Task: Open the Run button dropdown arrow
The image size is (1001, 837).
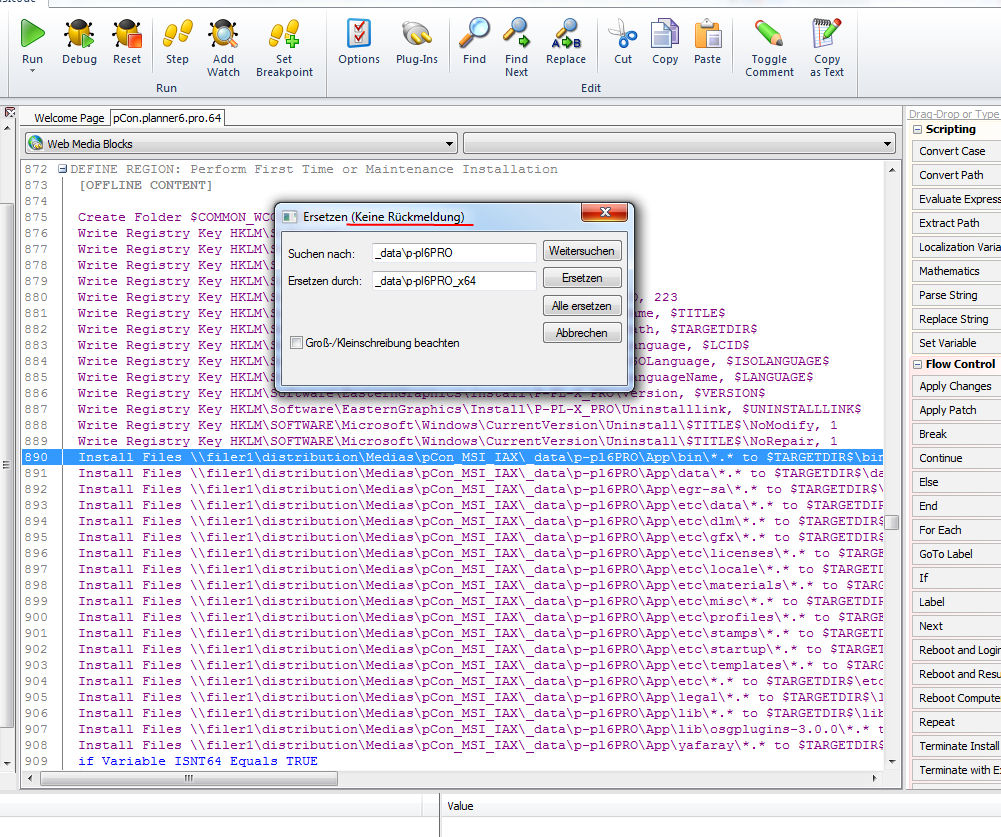Action: (32, 71)
